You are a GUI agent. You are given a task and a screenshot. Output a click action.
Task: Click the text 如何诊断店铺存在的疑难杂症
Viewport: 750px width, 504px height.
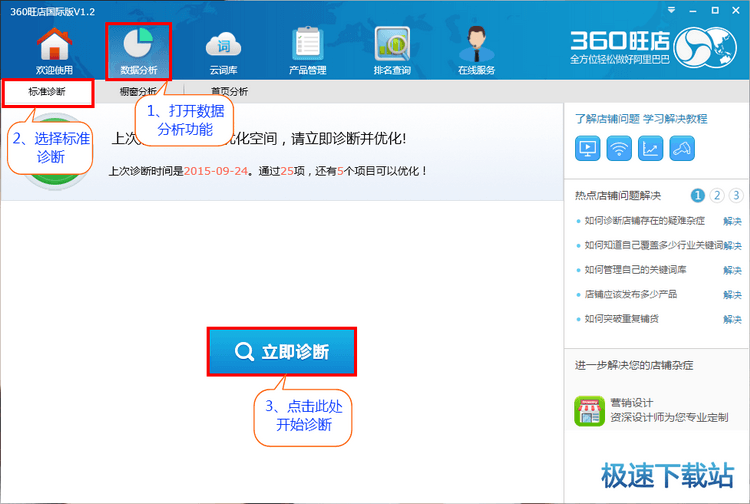pos(644,220)
